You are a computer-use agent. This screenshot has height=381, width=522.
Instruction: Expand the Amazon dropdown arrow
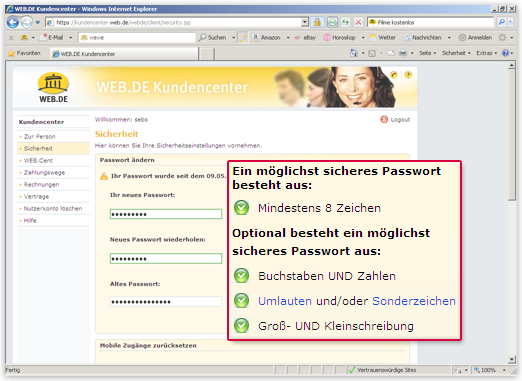[288, 38]
